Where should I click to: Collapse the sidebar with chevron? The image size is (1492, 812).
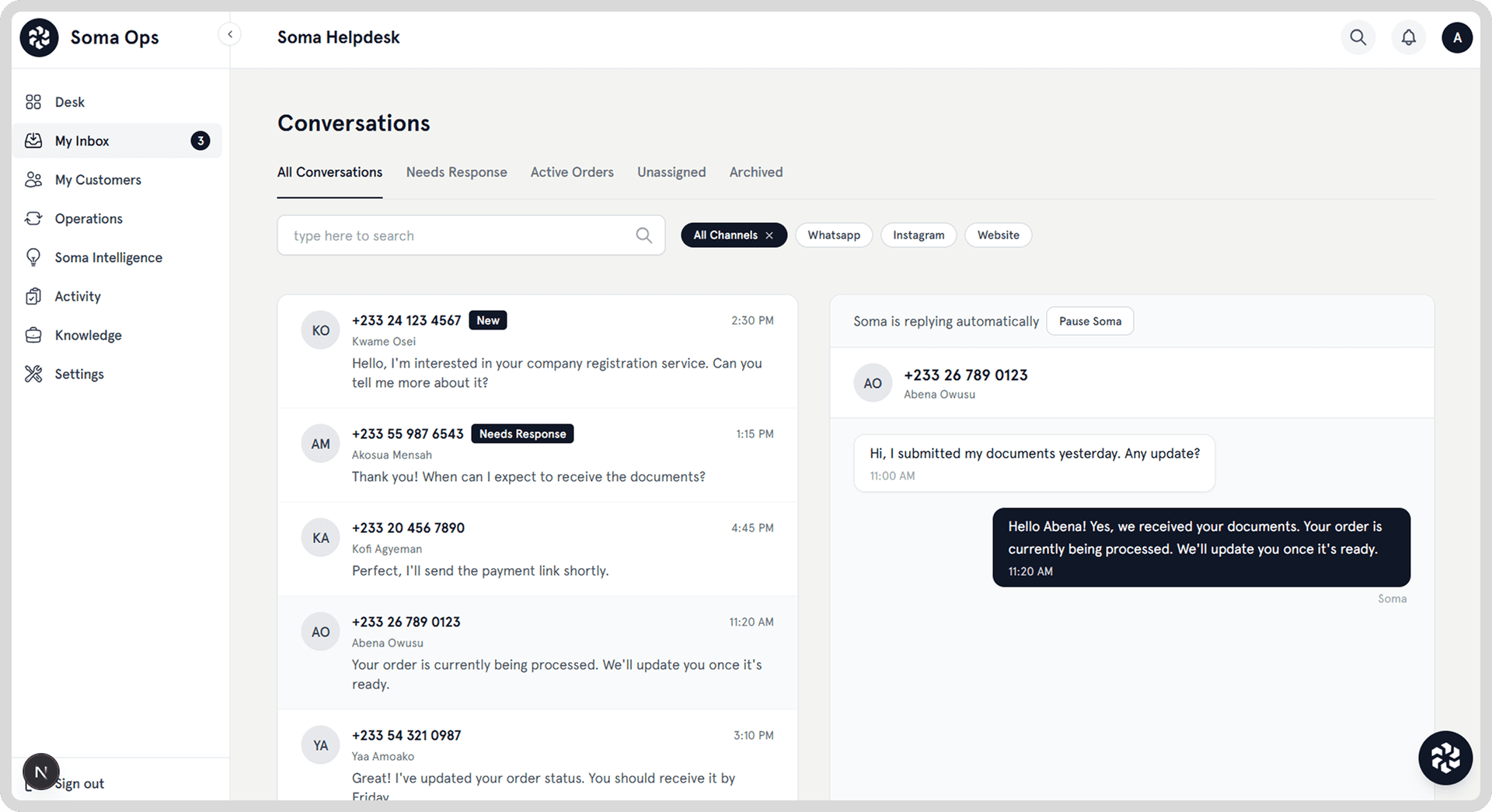[229, 34]
